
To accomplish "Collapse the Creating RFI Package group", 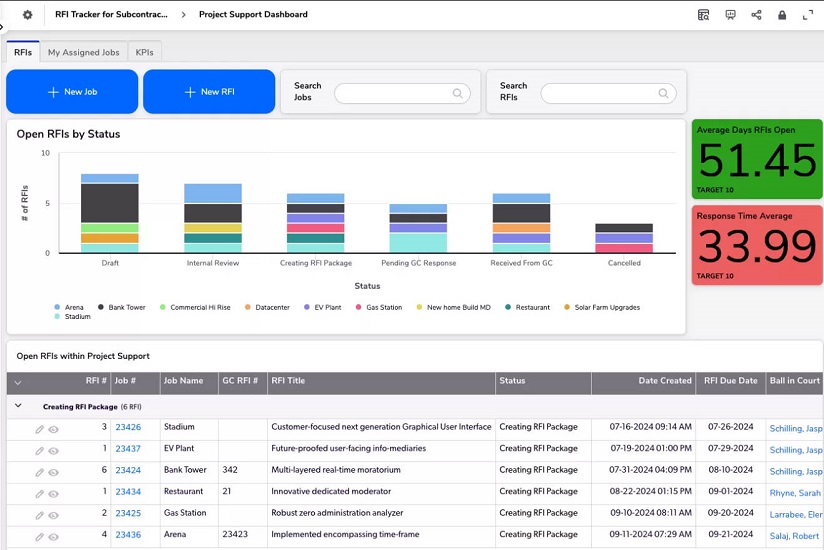I will point(18,407).
